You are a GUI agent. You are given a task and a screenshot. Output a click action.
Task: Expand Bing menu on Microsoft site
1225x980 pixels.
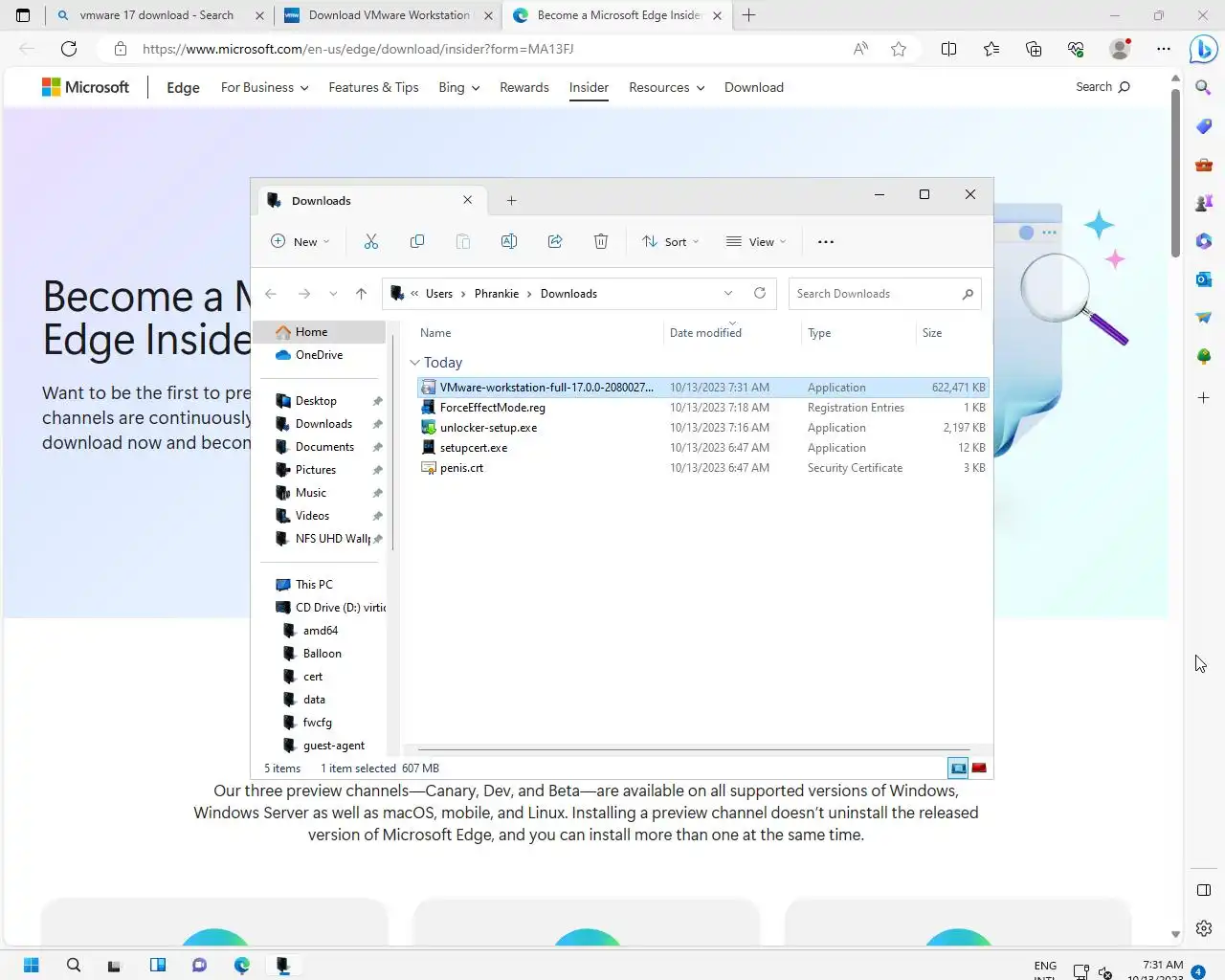[x=459, y=87]
